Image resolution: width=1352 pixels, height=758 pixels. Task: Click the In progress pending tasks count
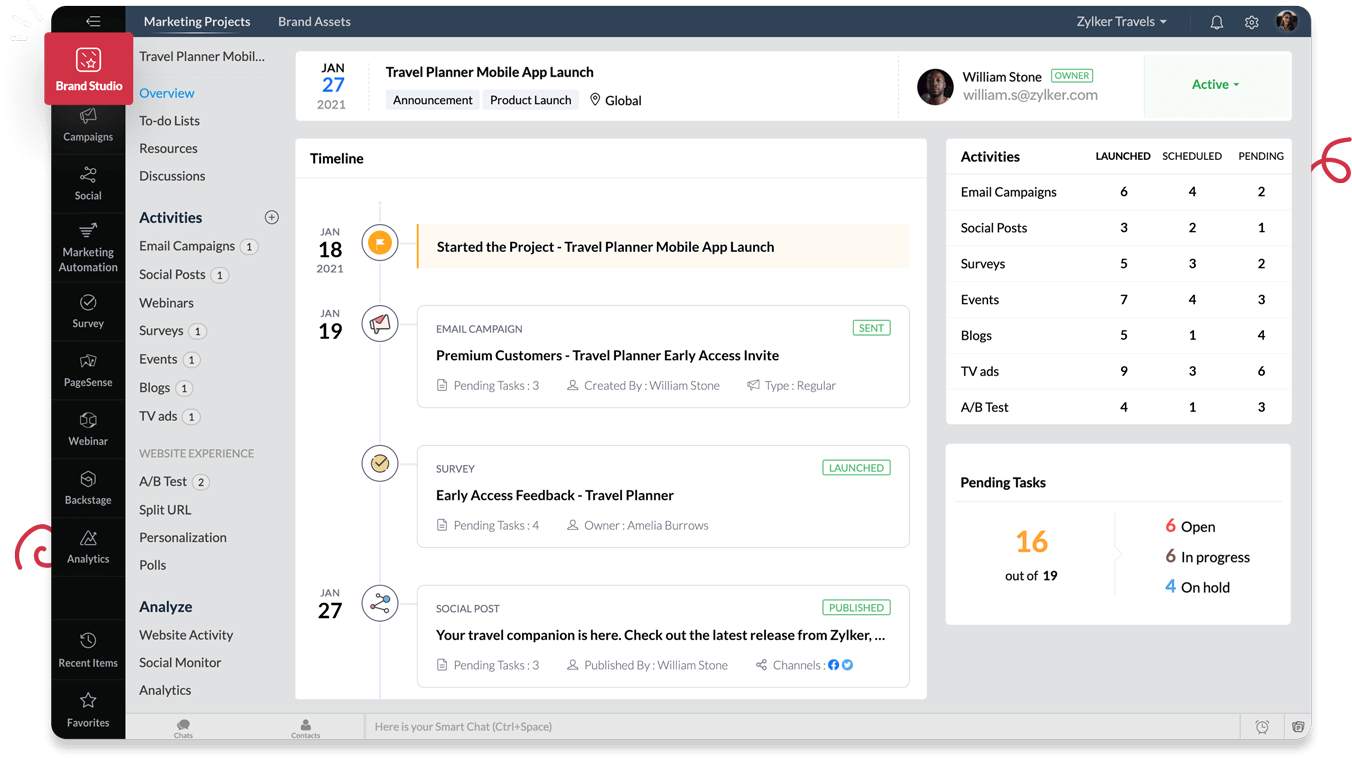point(1207,557)
